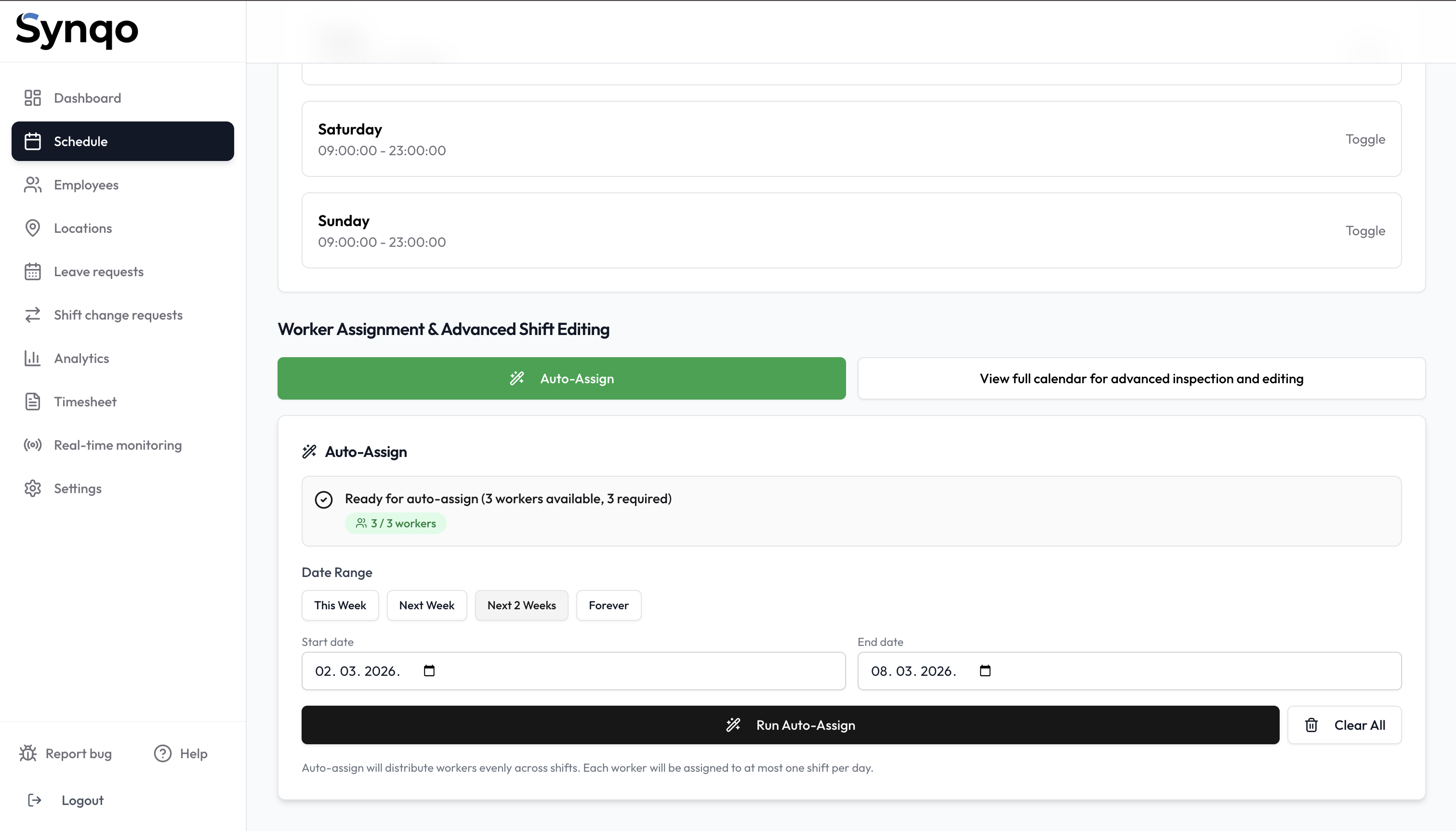Go to the Timesheet page
Screen dimensions: 1456x831
[85, 401]
